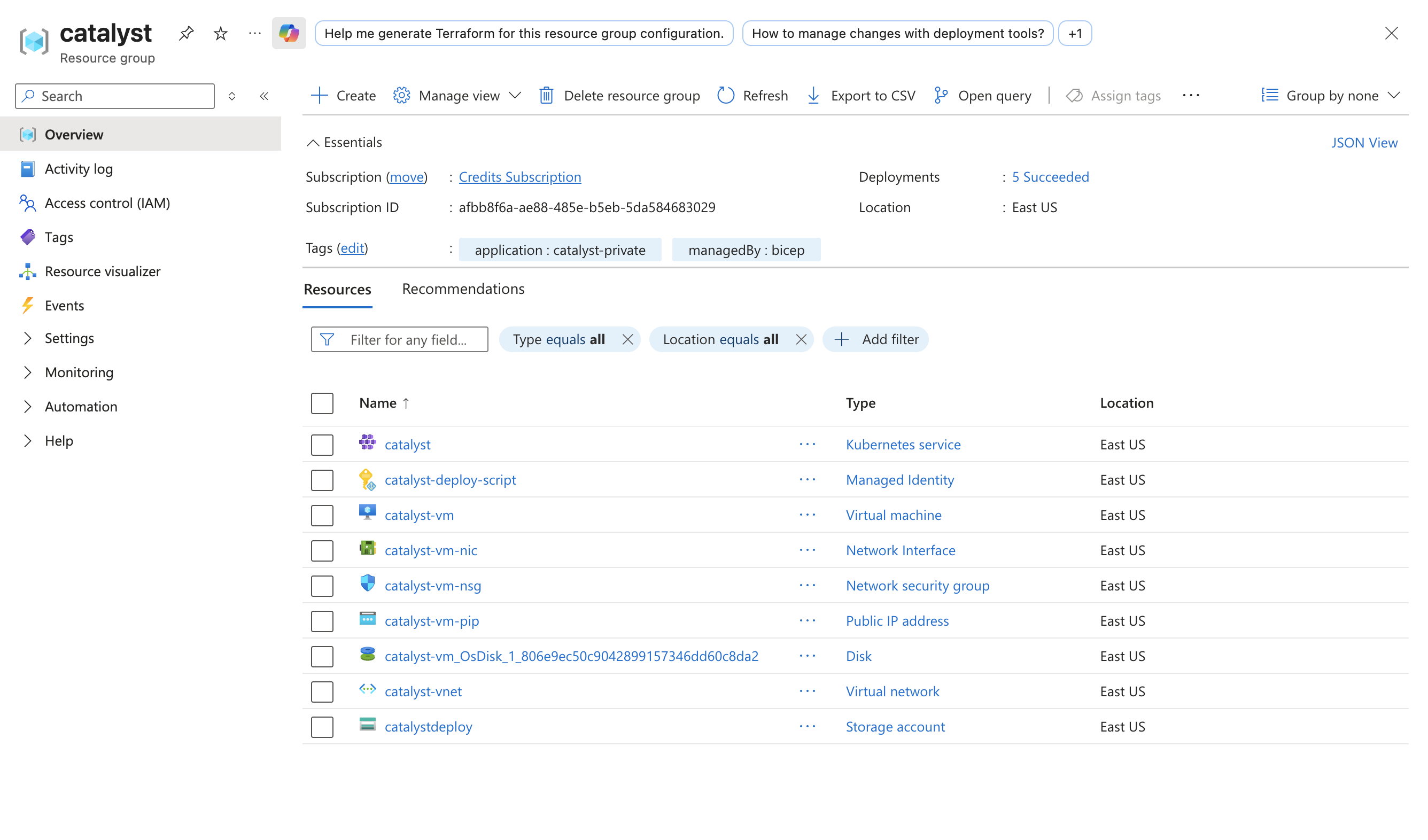This screenshot has height=840, width=1428.
Task: Click Delete resource group trash icon
Action: tap(546, 96)
